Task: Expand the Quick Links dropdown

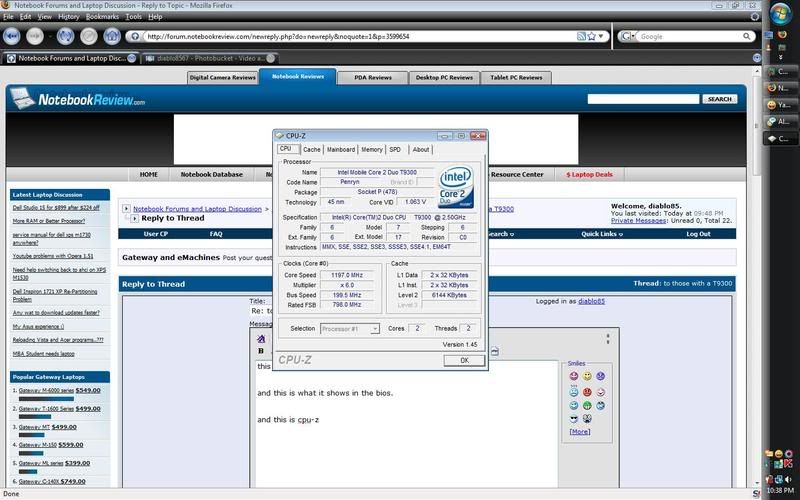Action: 602,234
